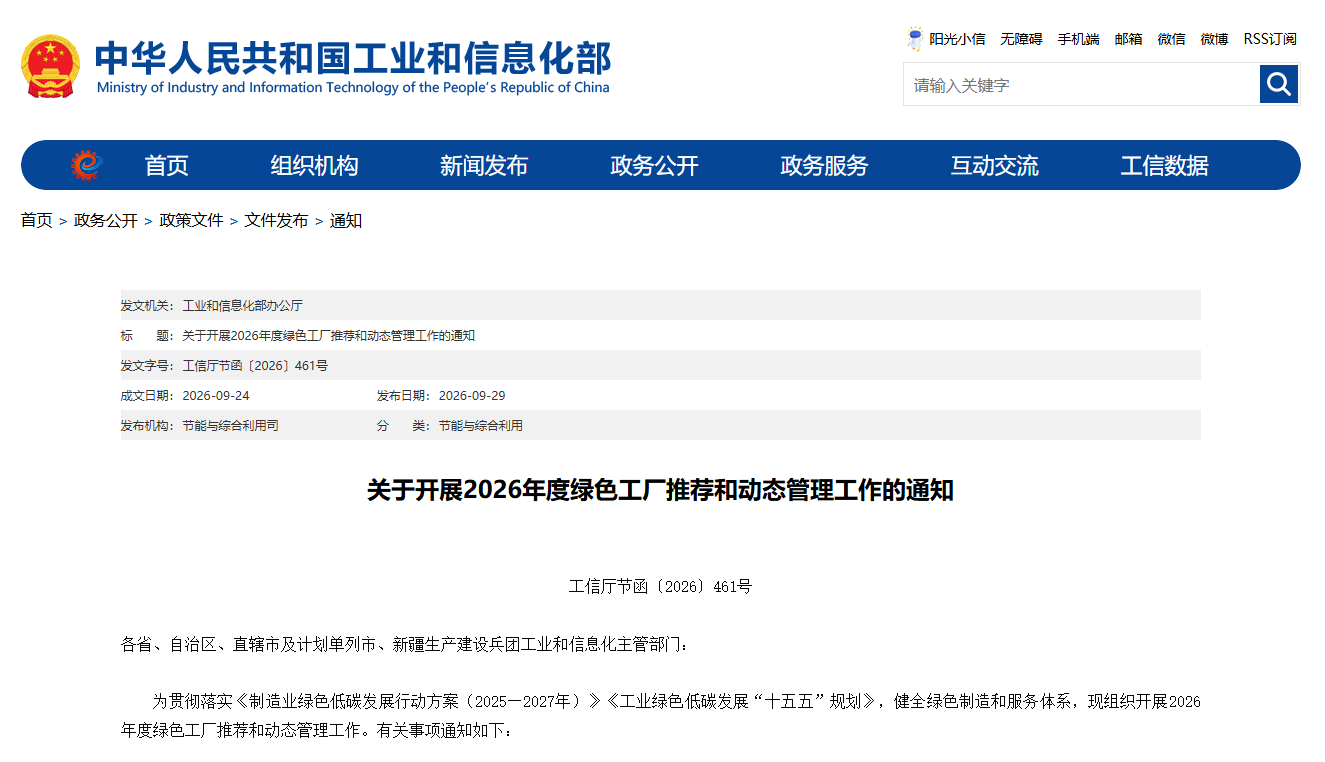The image size is (1325, 762).
Task: Go to 政务公开 in the breadcrumb
Action: (x=105, y=220)
